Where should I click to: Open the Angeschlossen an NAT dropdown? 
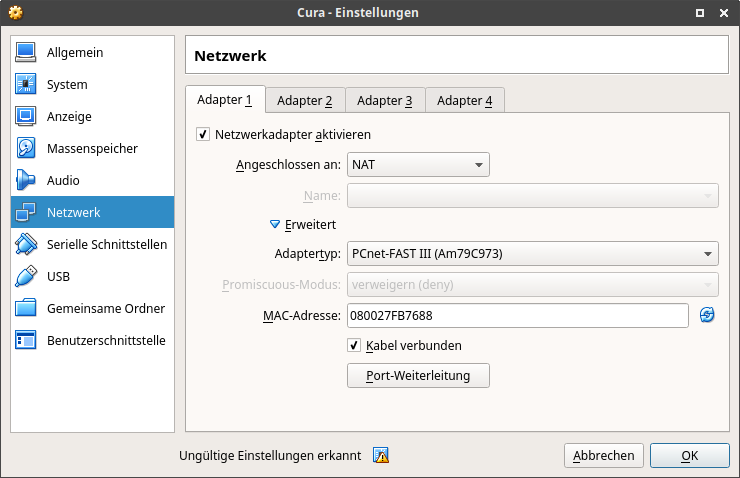pyautogui.click(x=418, y=165)
